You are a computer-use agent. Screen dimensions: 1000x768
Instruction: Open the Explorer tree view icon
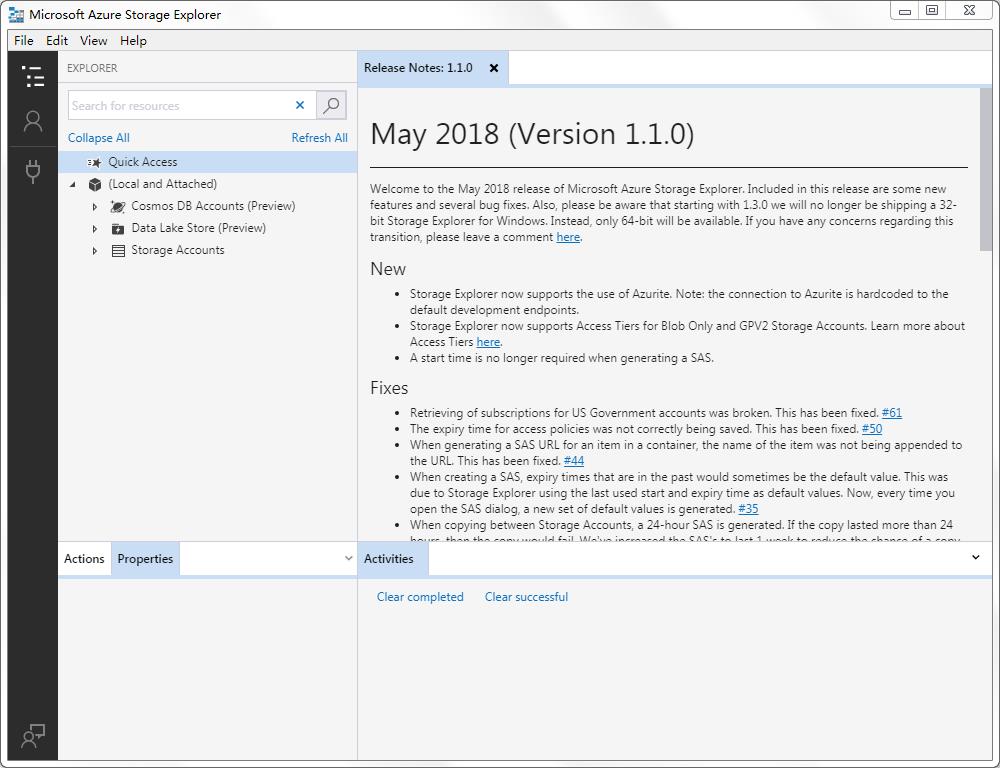coord(33,77)
